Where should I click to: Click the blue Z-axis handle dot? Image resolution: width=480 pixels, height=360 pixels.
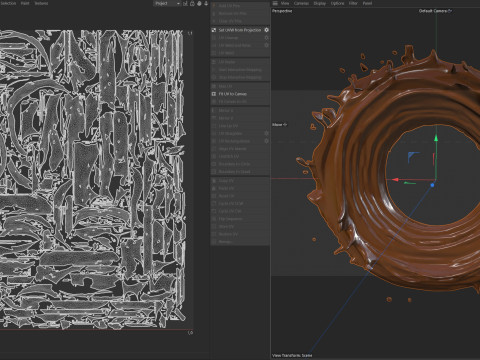point(432,185)
